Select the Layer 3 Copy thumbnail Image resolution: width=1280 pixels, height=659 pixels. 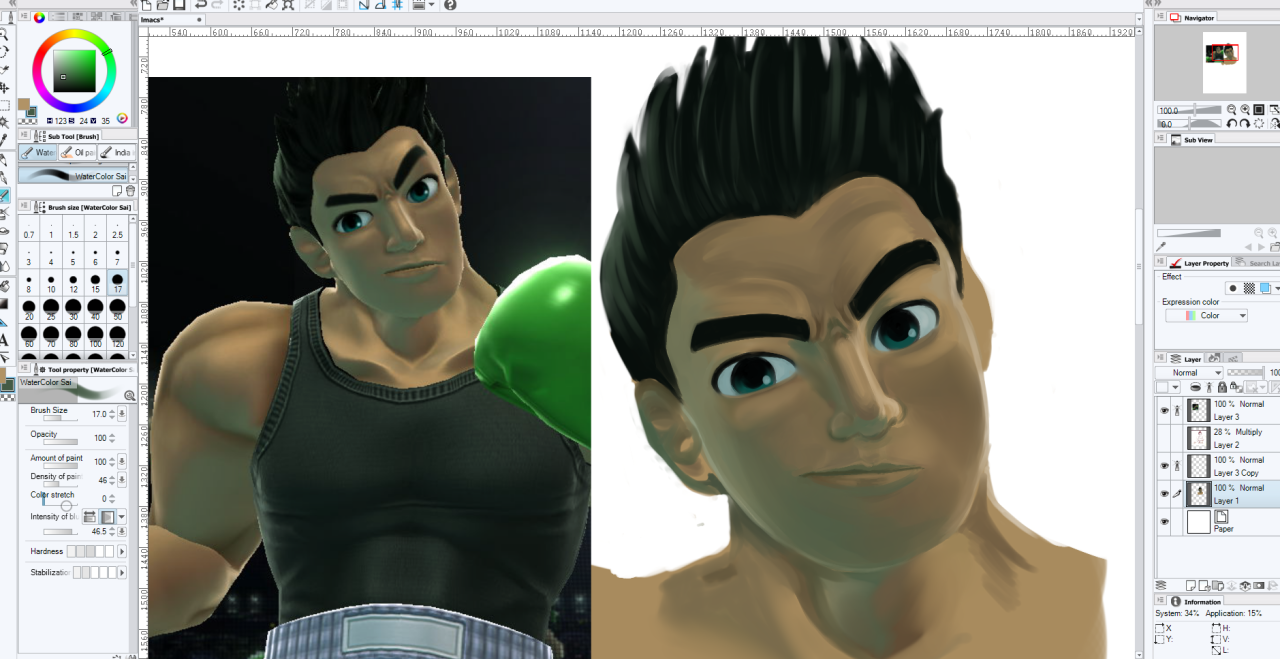coord(1198,466)
